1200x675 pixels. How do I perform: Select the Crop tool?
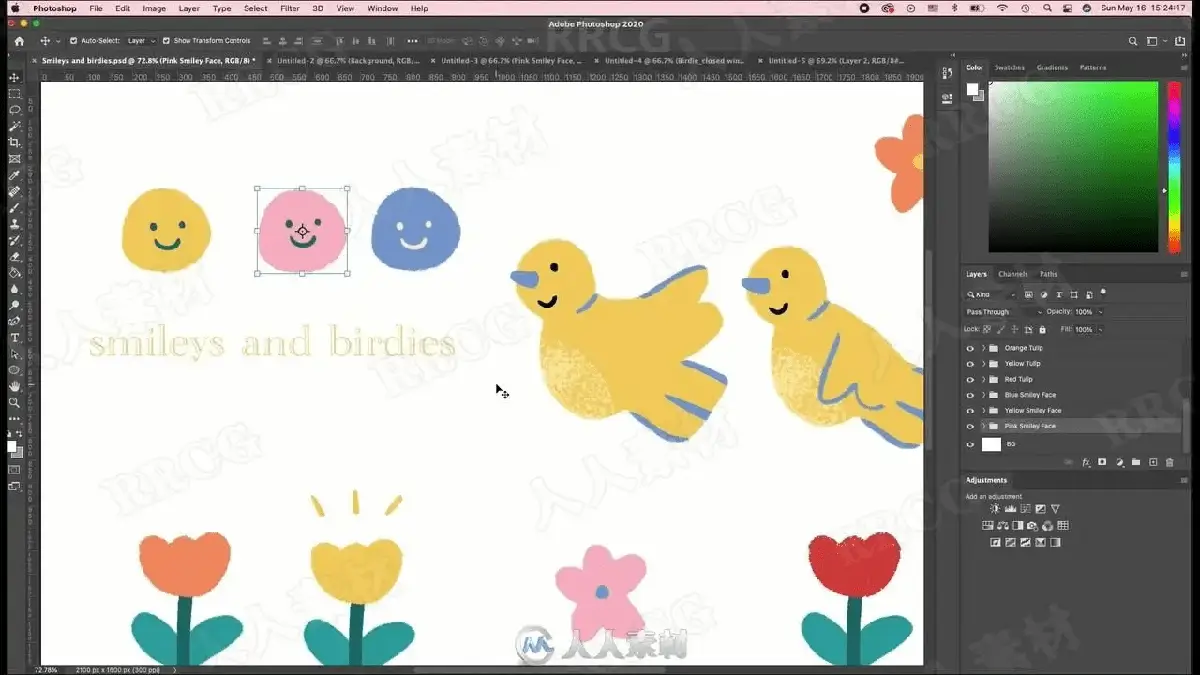(x=14, y=143)
